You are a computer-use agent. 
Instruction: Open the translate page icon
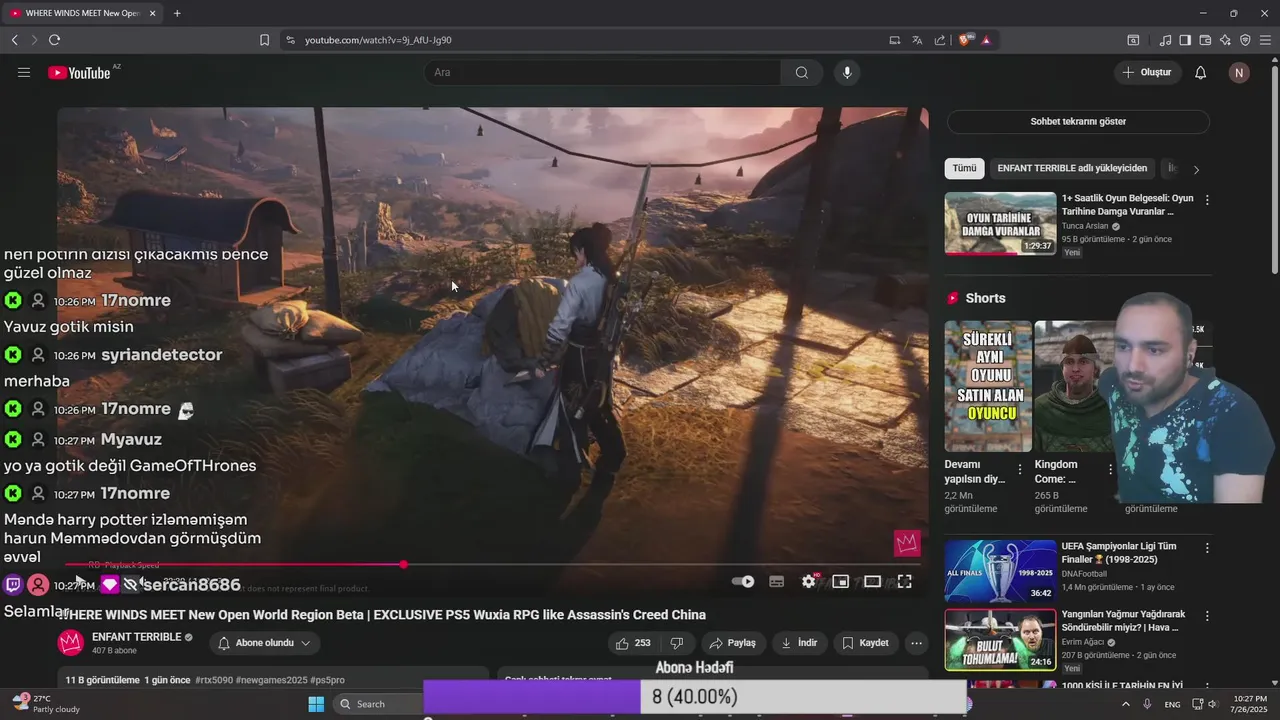pos(917,40)
